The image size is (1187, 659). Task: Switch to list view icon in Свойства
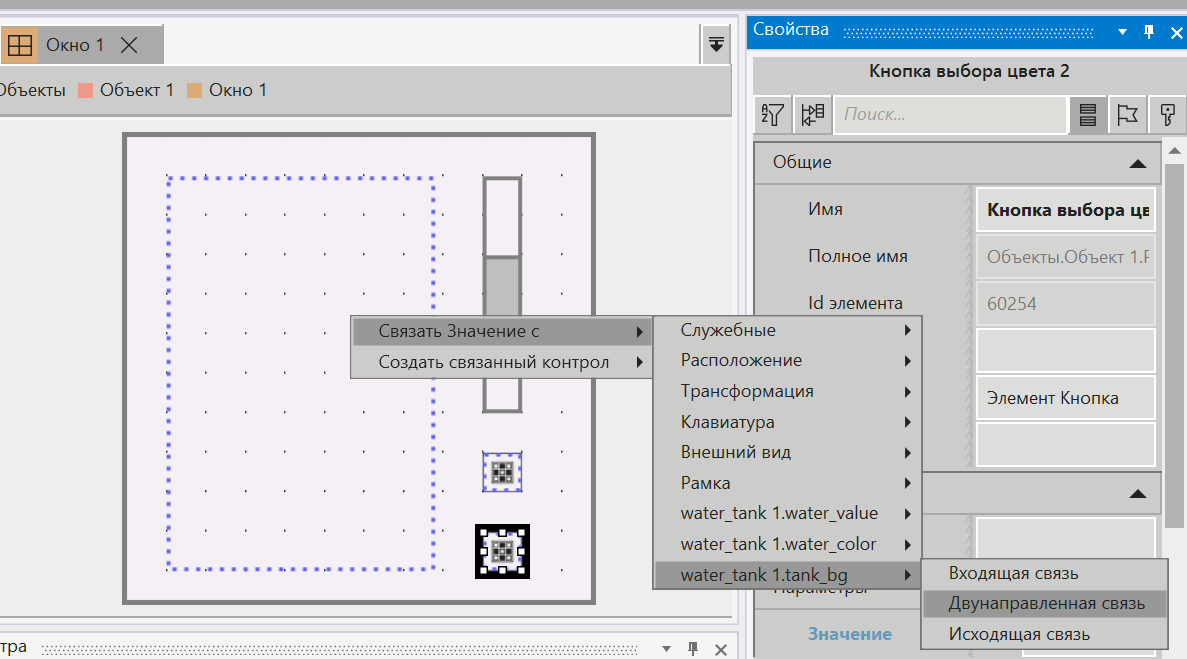[1088, 115]
